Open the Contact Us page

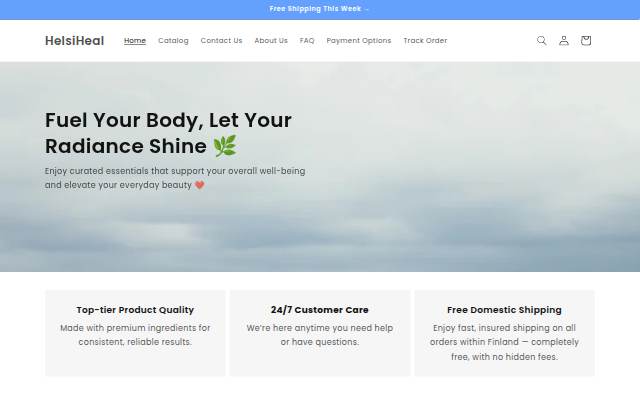click(222, 40)
